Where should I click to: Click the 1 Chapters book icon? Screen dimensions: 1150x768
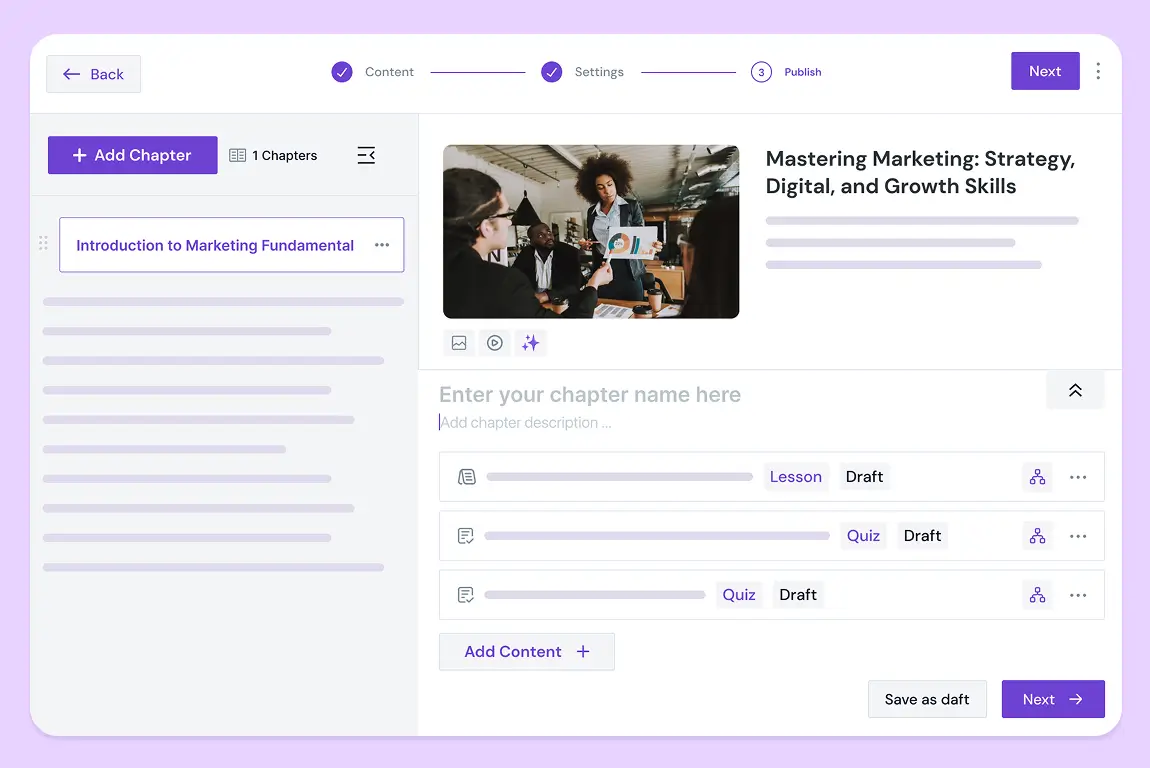237,156
